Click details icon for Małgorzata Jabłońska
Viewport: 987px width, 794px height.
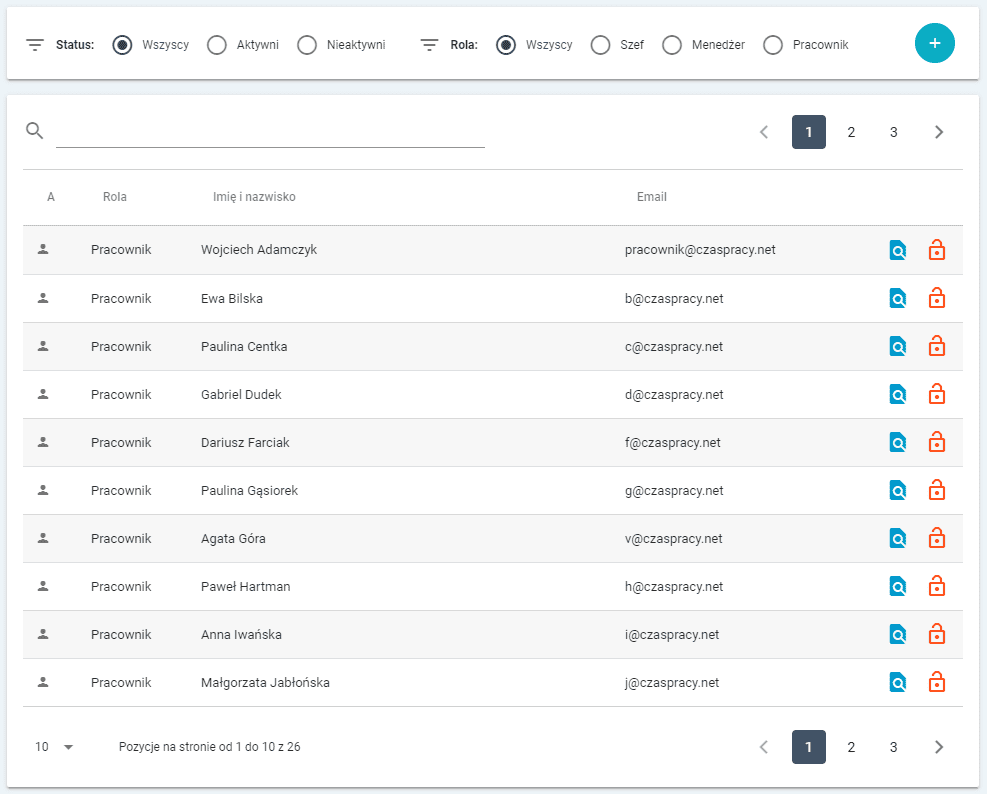(898, 682)
